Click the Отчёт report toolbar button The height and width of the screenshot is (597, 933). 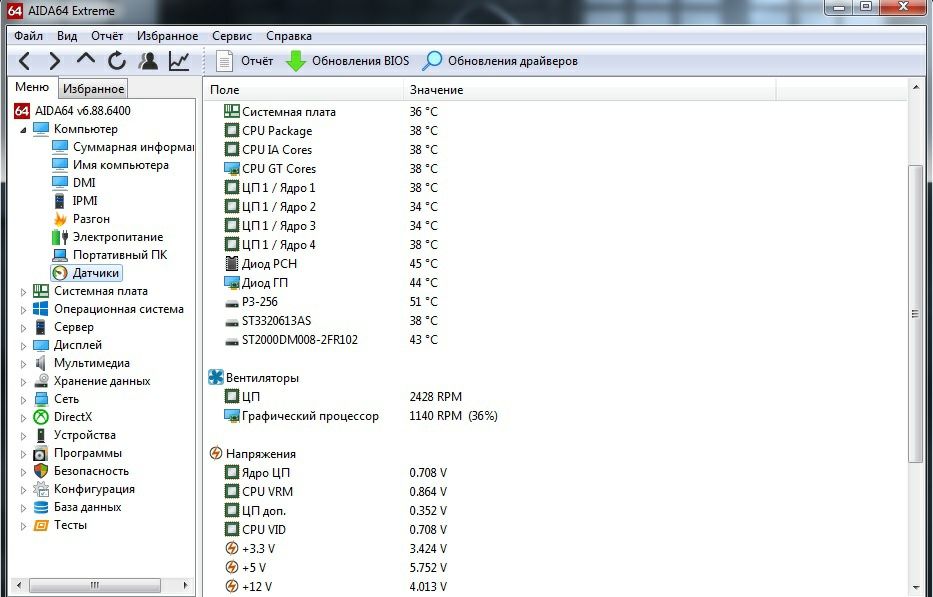pos(244,61)
